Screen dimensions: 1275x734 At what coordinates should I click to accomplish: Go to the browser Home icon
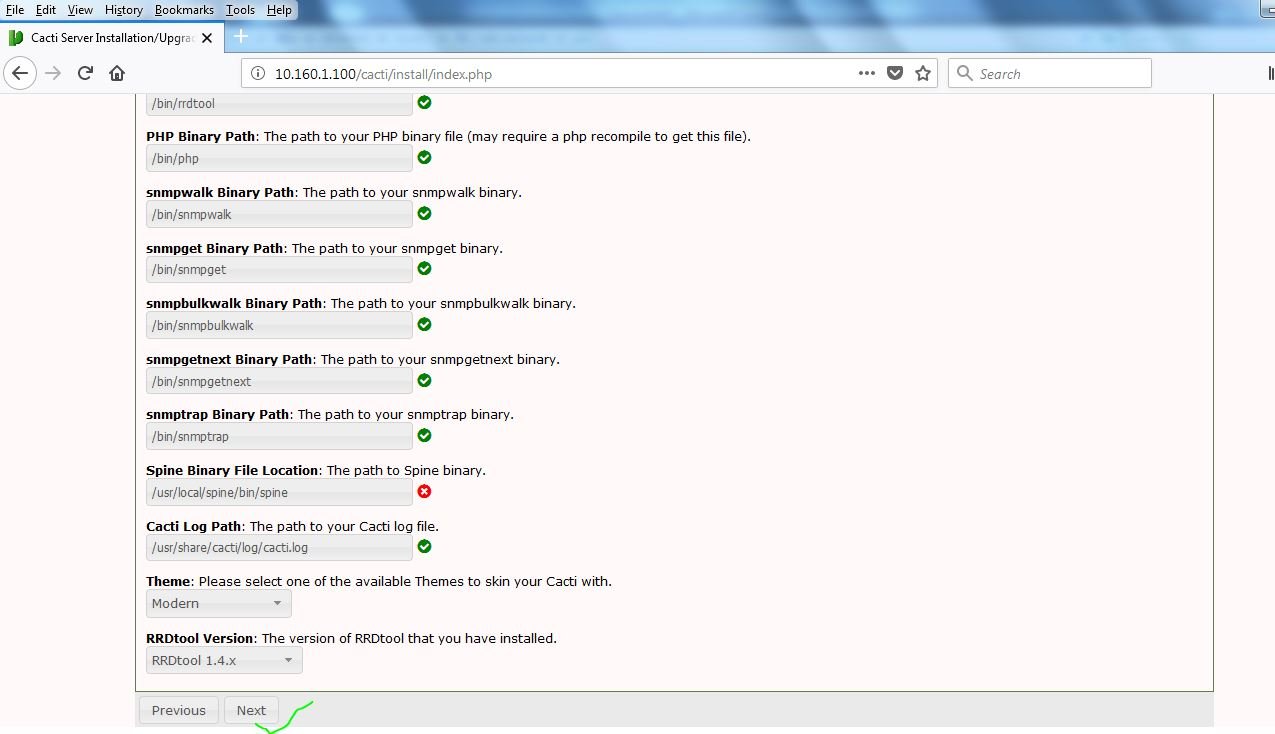[x=117, y=73]
